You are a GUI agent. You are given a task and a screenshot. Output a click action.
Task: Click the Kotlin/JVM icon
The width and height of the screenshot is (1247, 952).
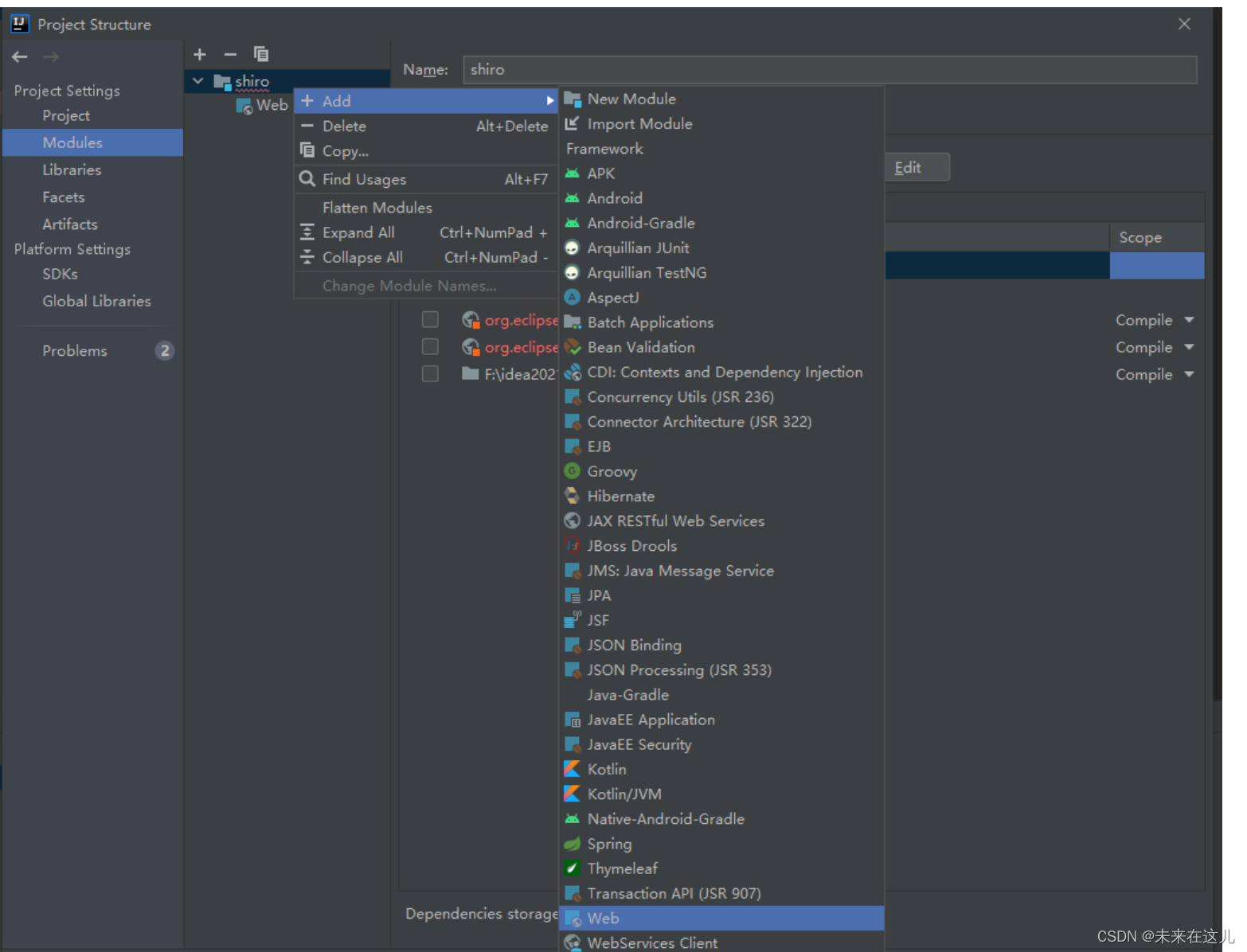point(572,794)
